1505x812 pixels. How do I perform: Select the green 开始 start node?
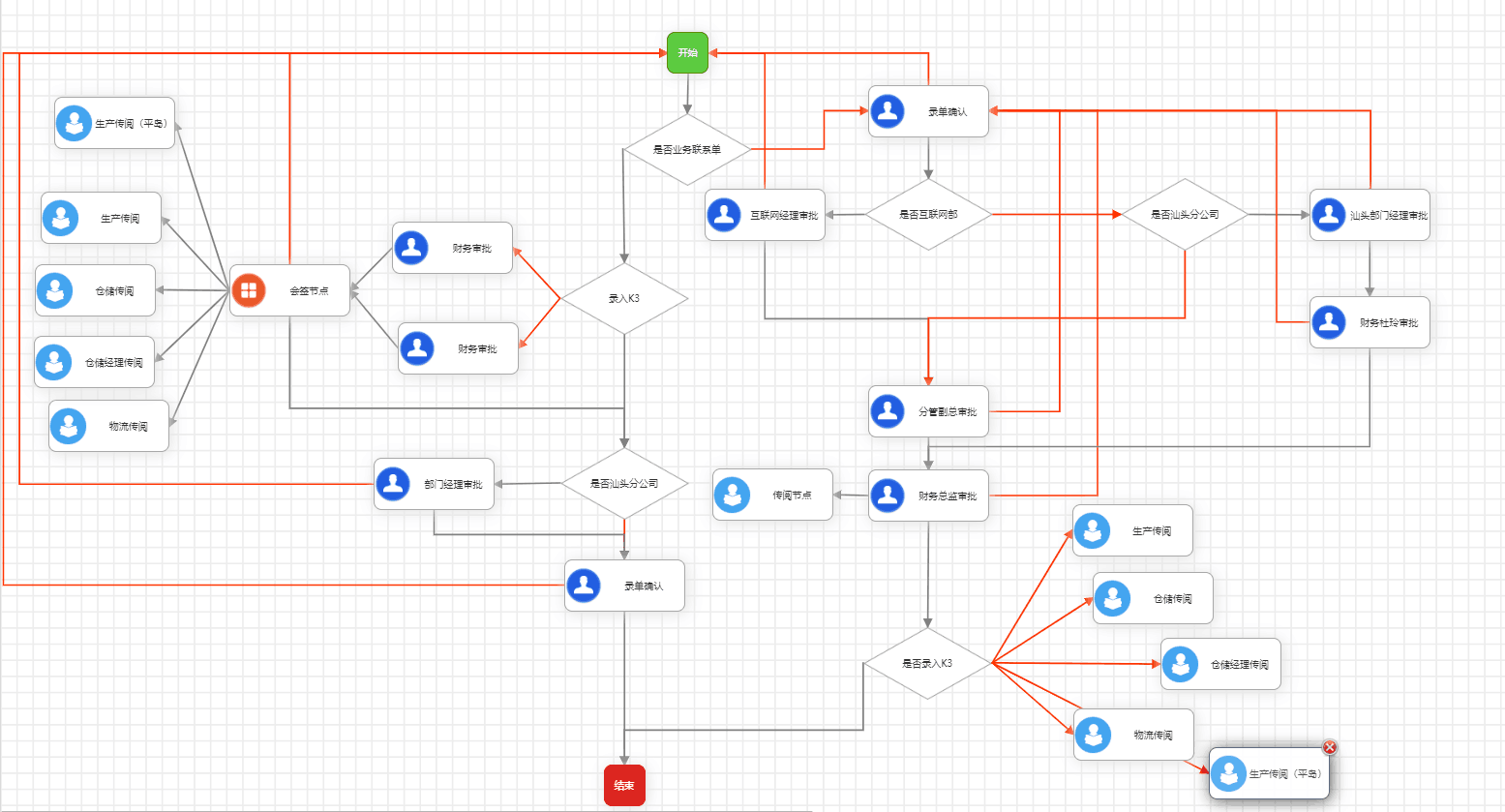[687, 52]
